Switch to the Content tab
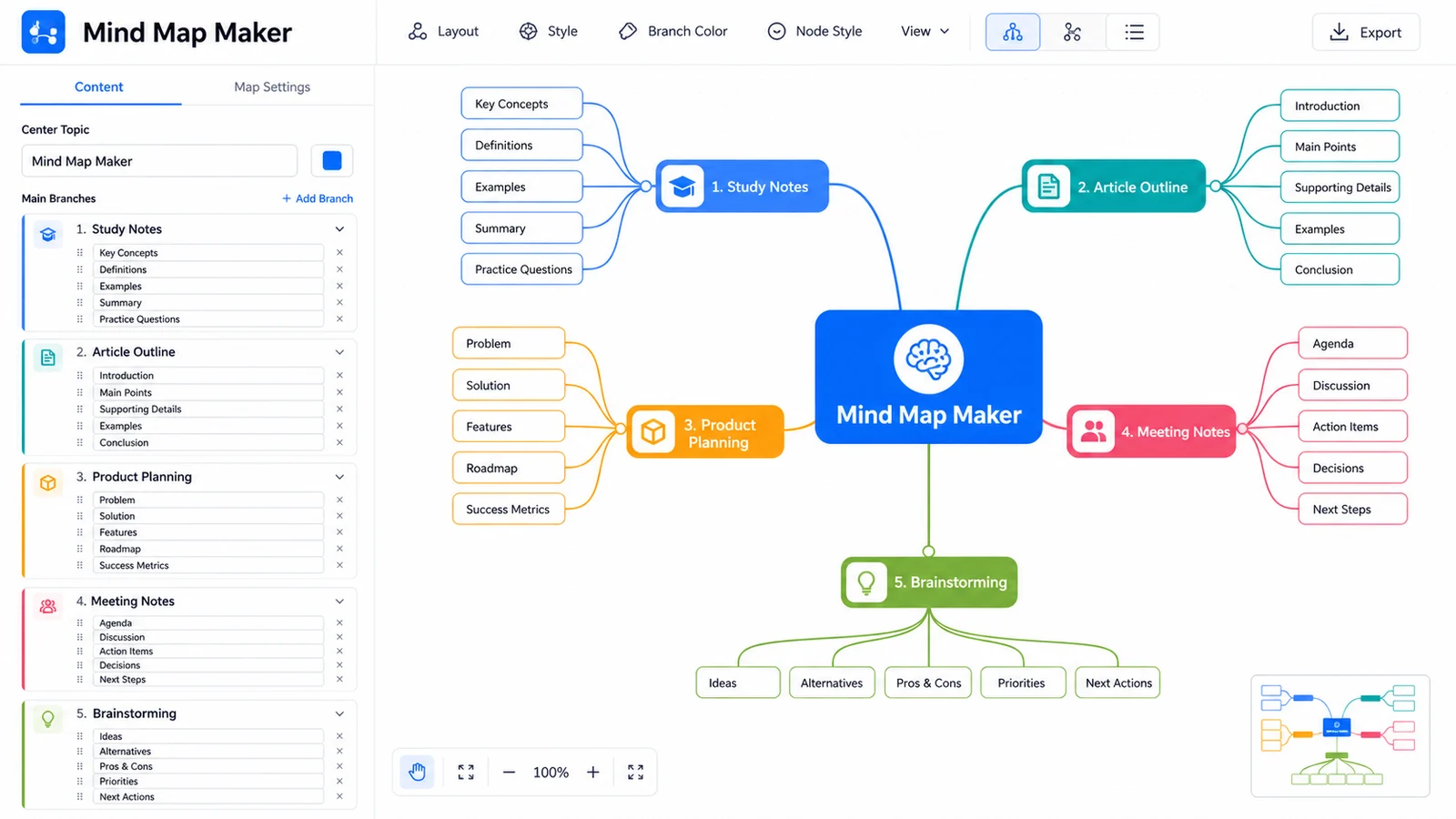The height and width of the screenshot is (819, 1456). pos(99,86)
